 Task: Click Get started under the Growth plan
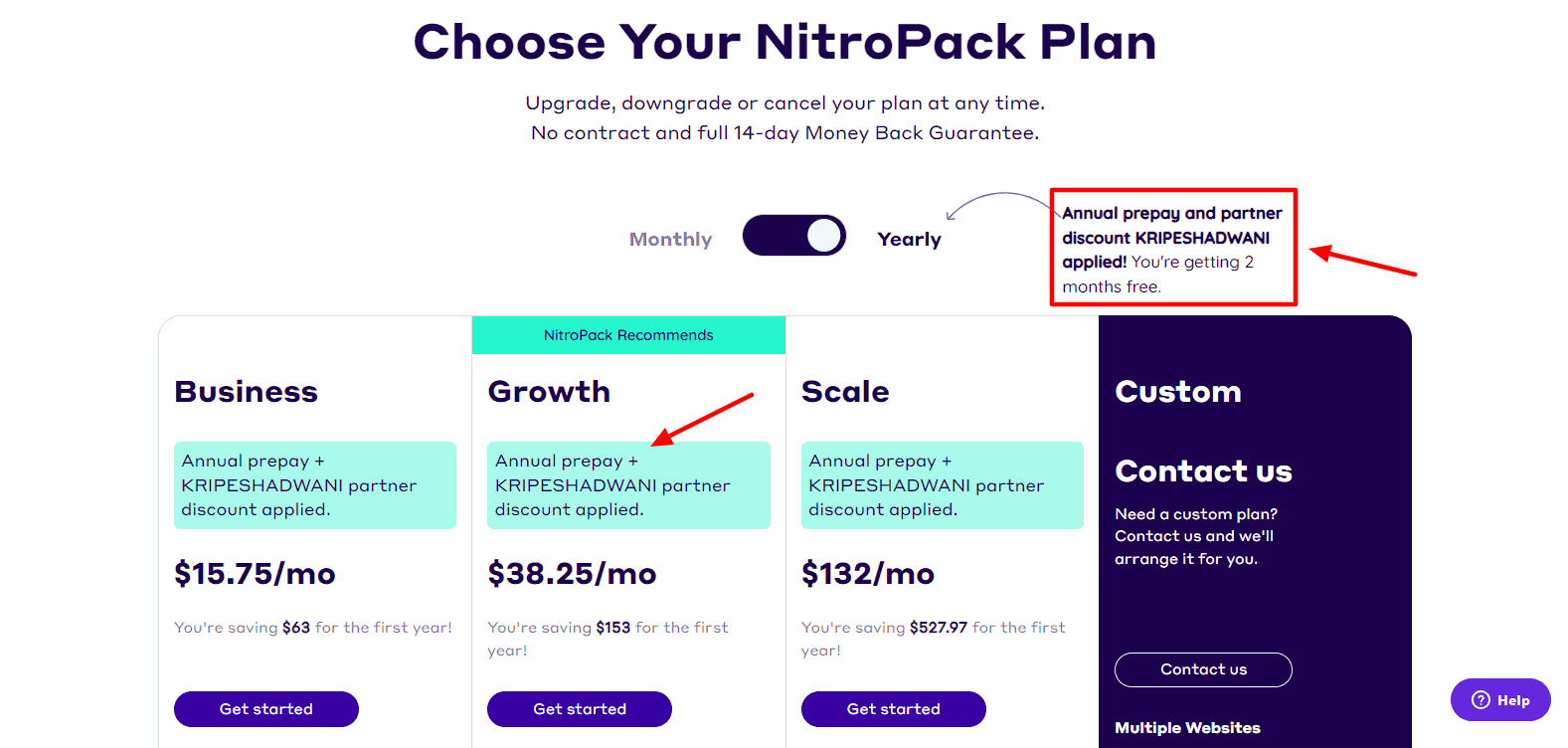point(579,708)
